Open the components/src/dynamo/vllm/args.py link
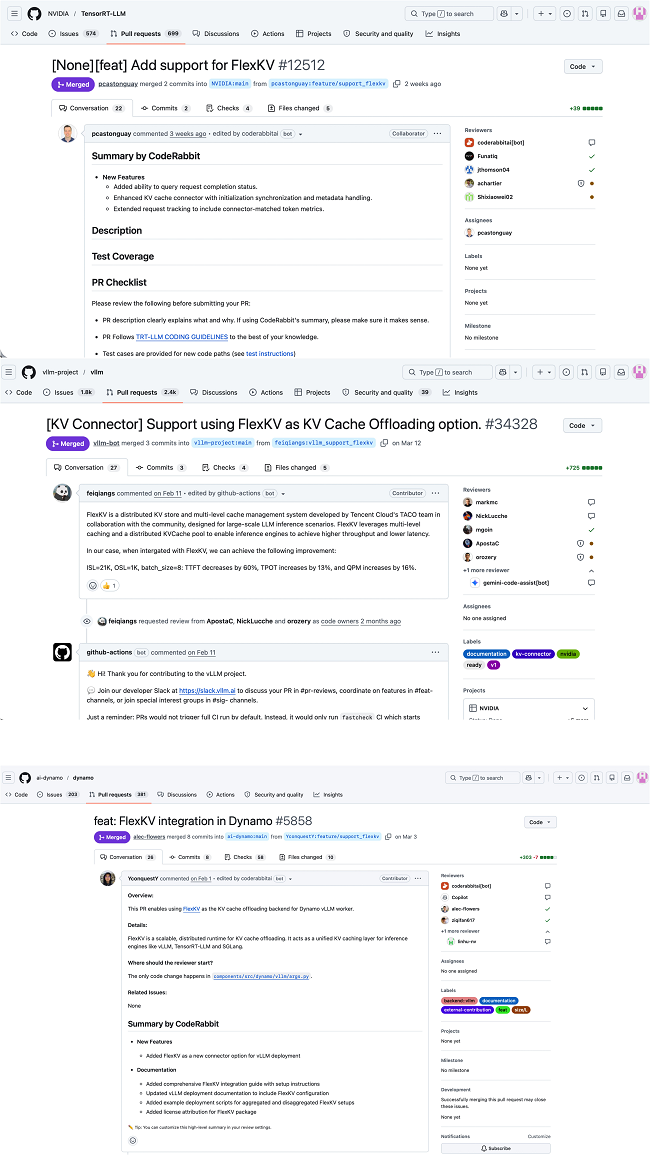The height and width of the screenshot is (1155, 650). (262, 976)
